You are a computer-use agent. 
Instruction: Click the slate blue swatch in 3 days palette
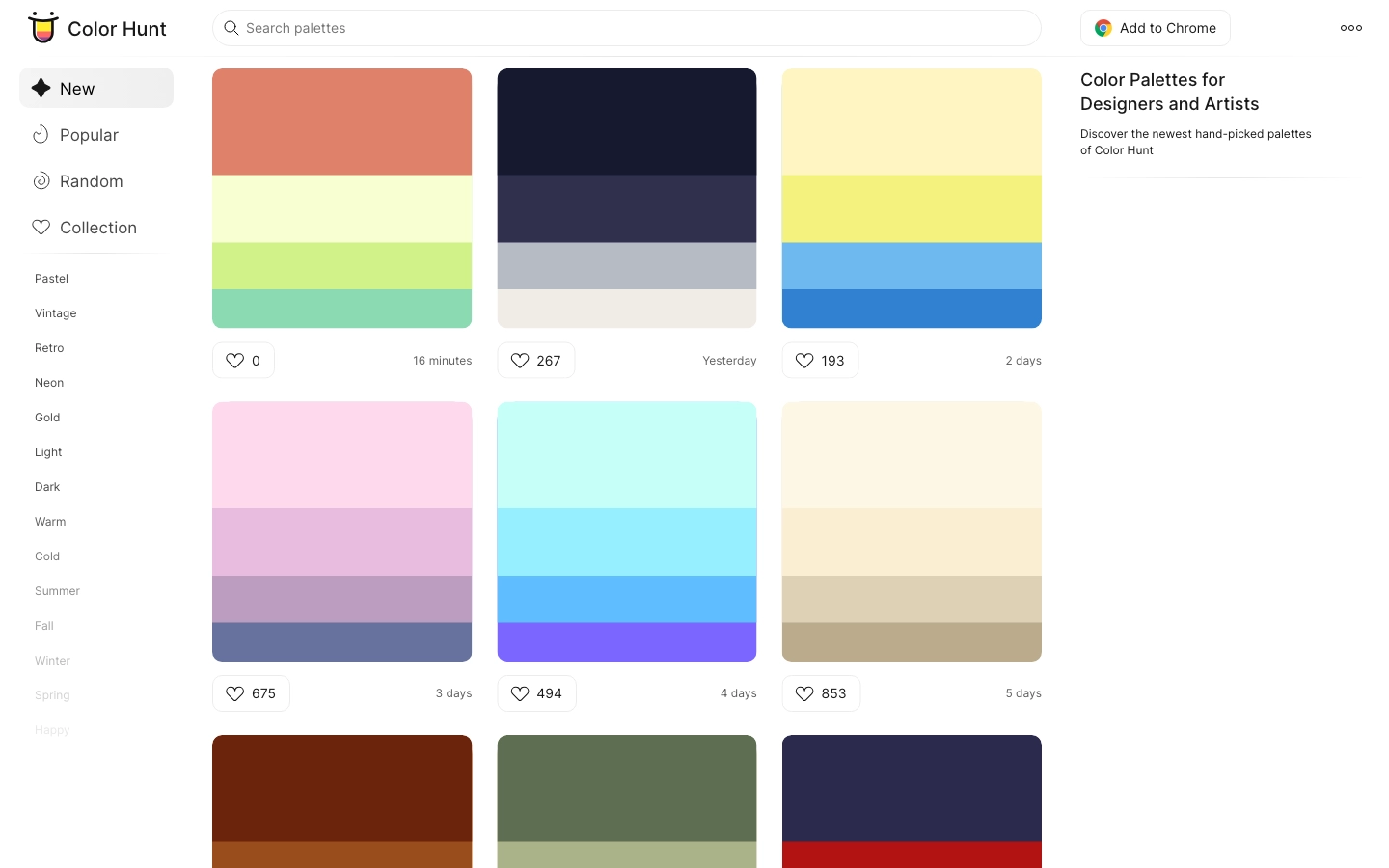pos(342,641)
